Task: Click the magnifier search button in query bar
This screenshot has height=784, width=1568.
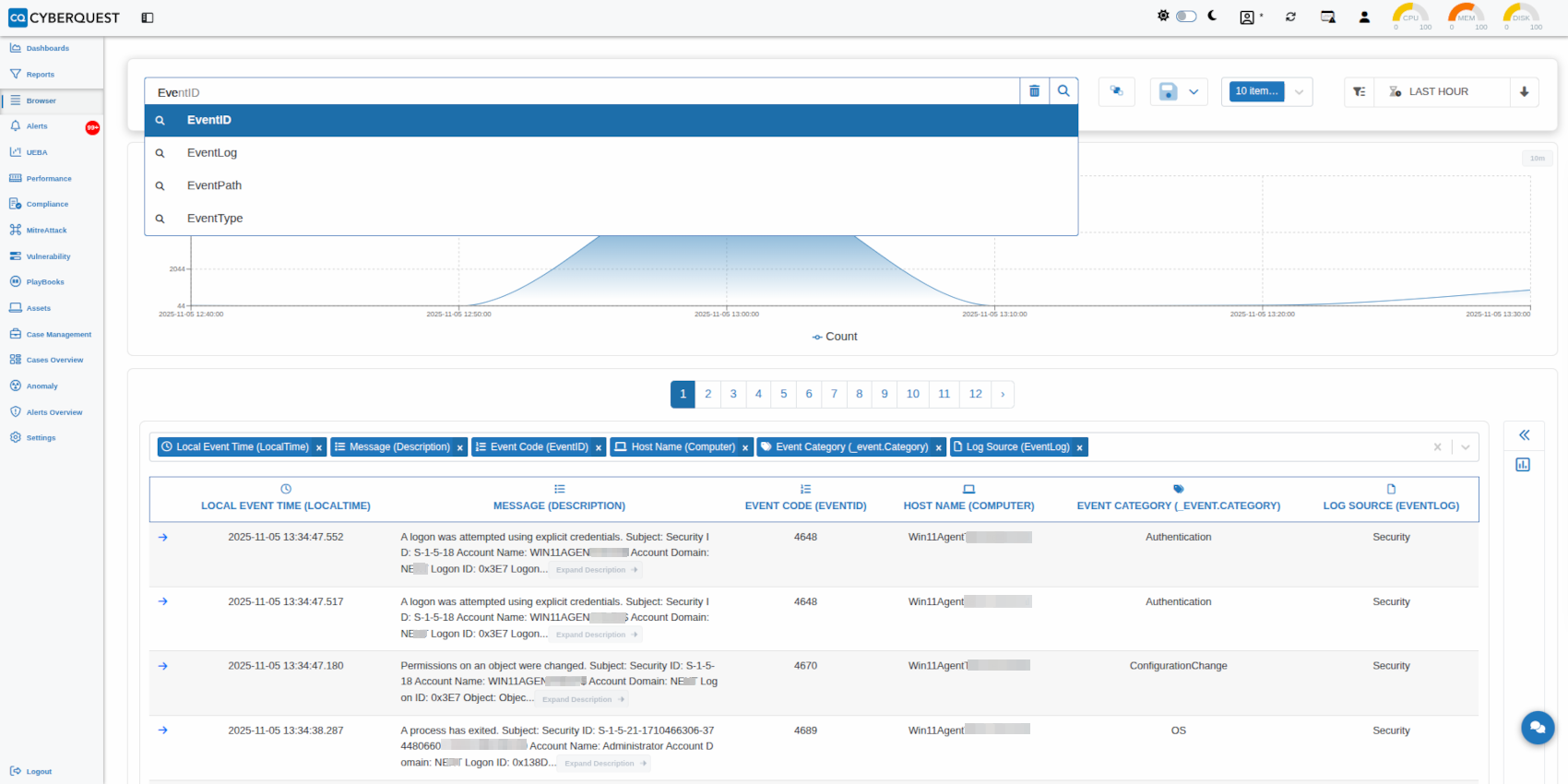Action: (1063, 91)
